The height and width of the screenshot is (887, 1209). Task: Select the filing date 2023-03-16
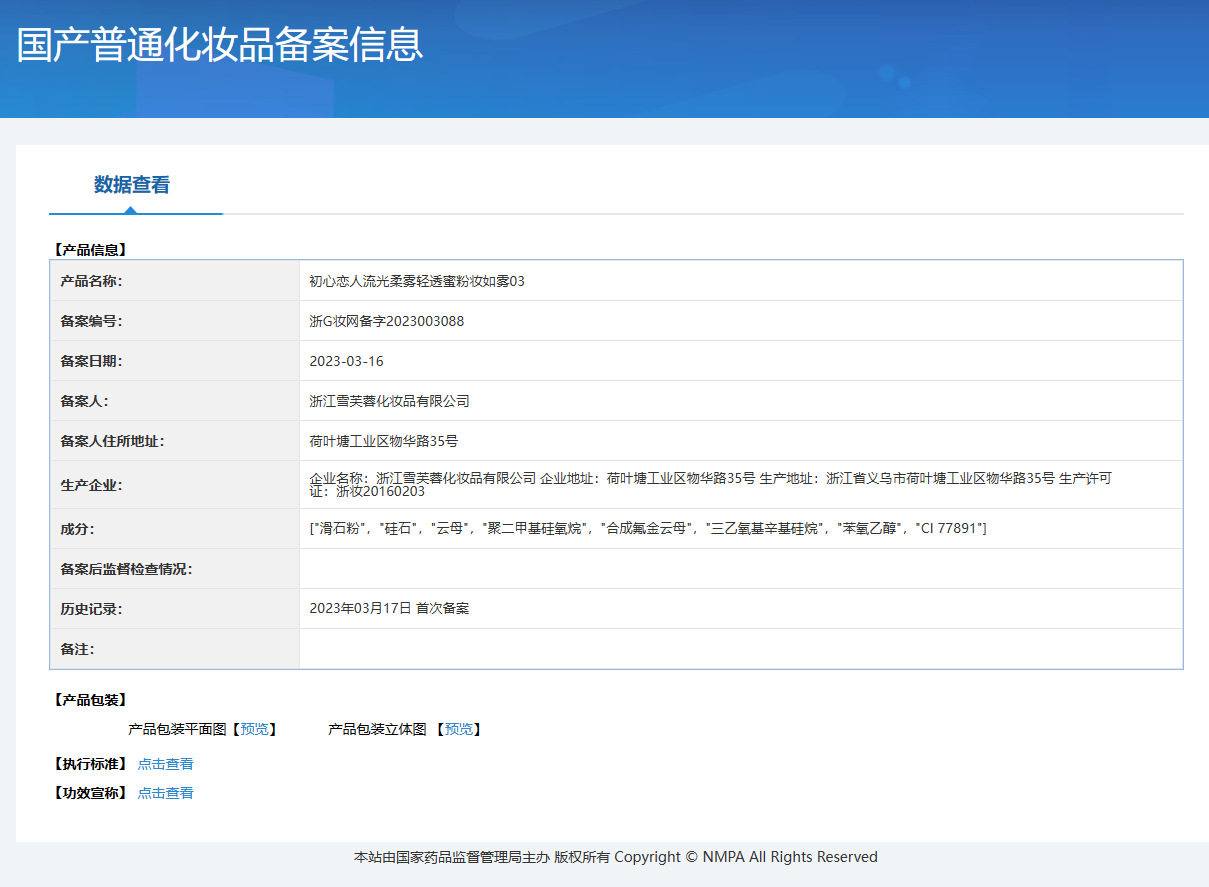tap(347, 361)
